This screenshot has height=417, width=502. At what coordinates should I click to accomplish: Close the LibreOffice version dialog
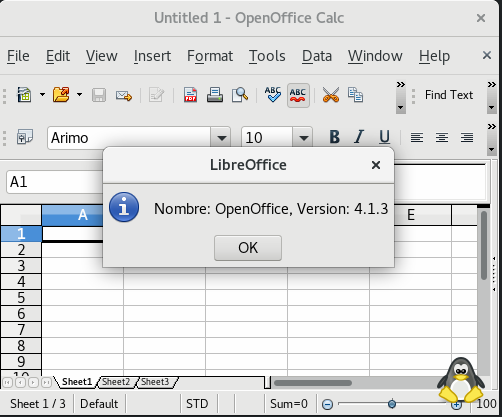[x=376, y=165]
